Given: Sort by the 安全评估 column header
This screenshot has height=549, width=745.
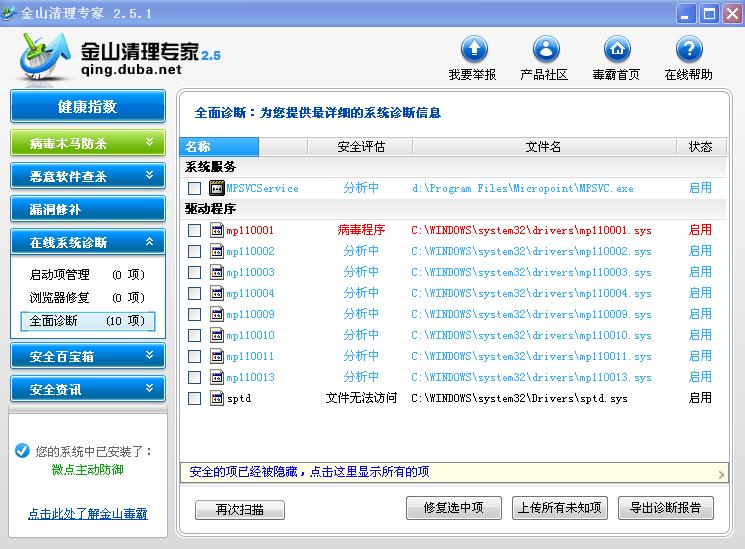Looking at the screenshot, I should (361, 147).
